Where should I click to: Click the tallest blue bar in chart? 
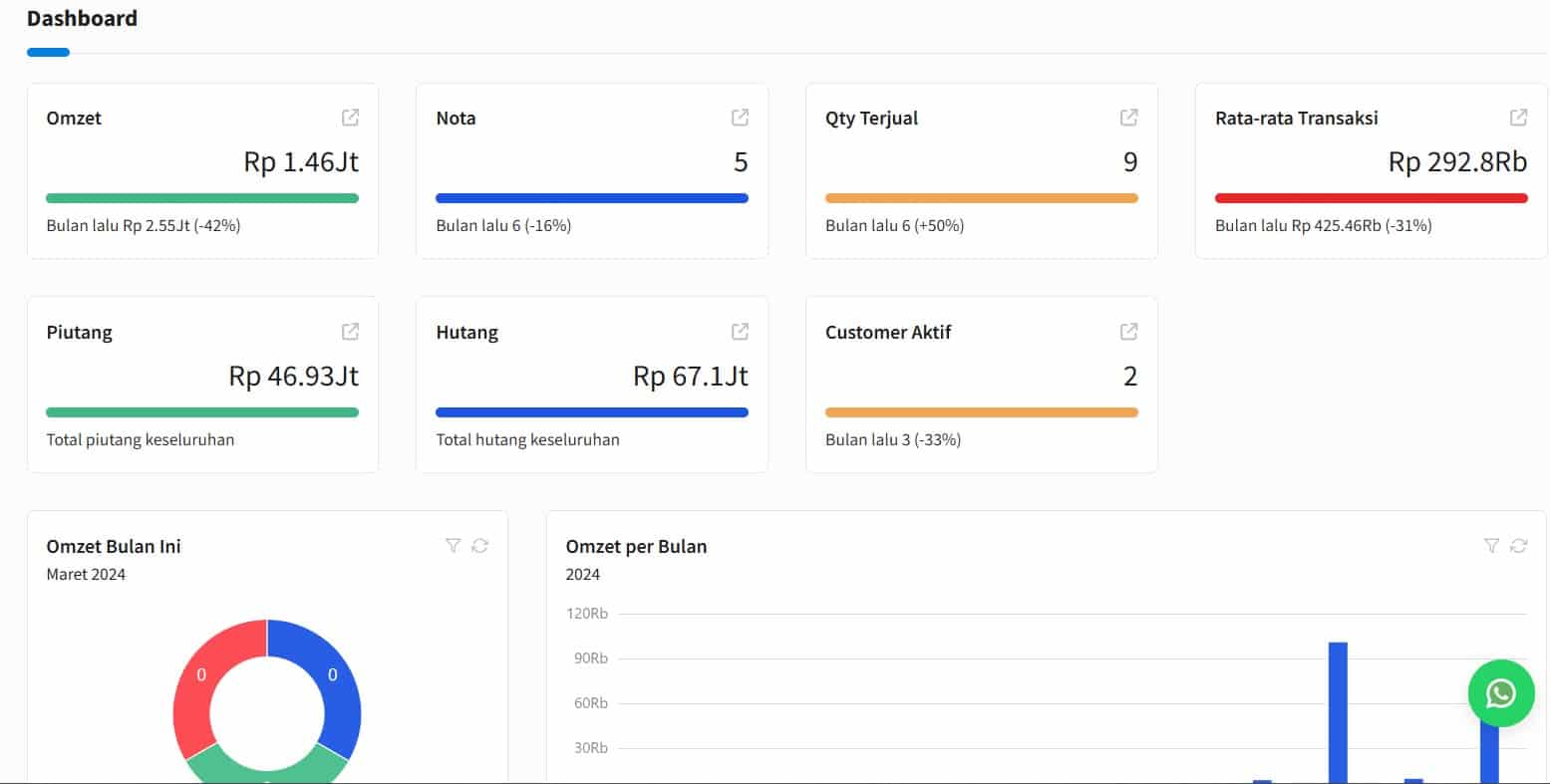click(1338, 712)
